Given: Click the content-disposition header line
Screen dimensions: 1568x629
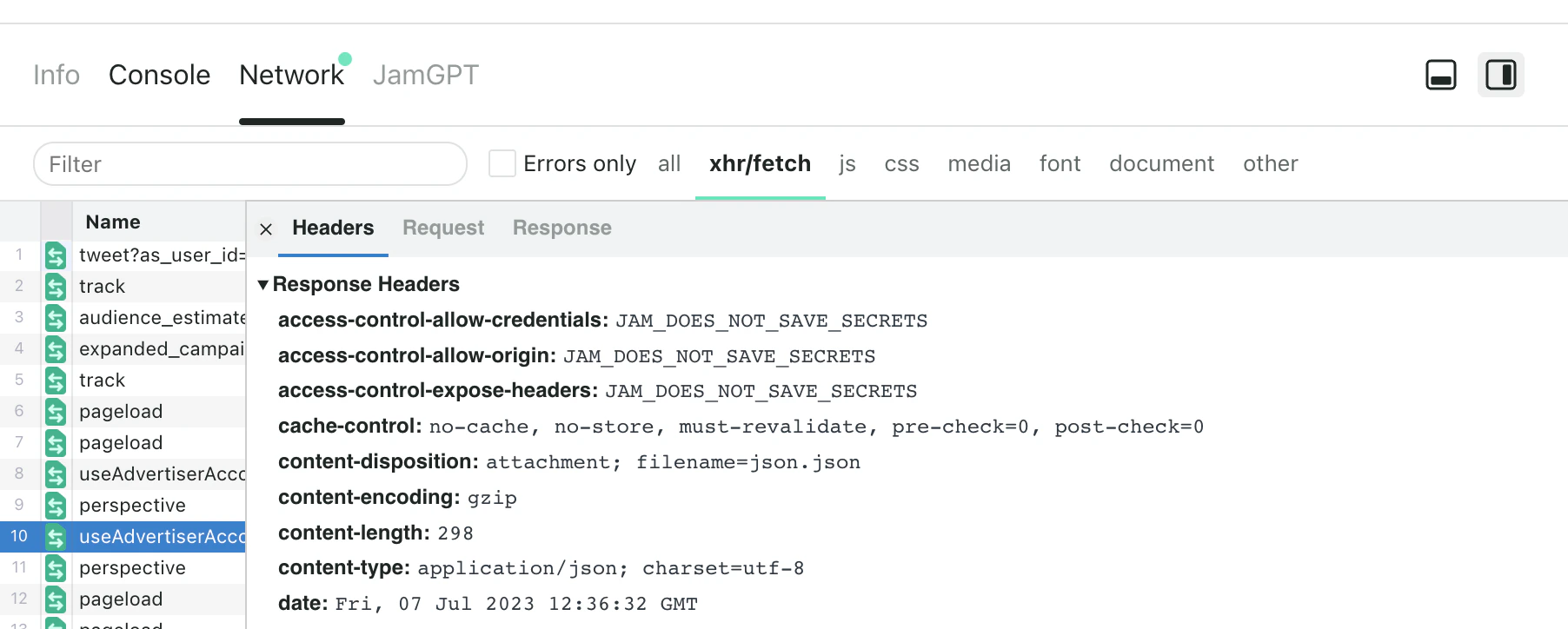Looking at the screenshot, I should coord(569,462).
